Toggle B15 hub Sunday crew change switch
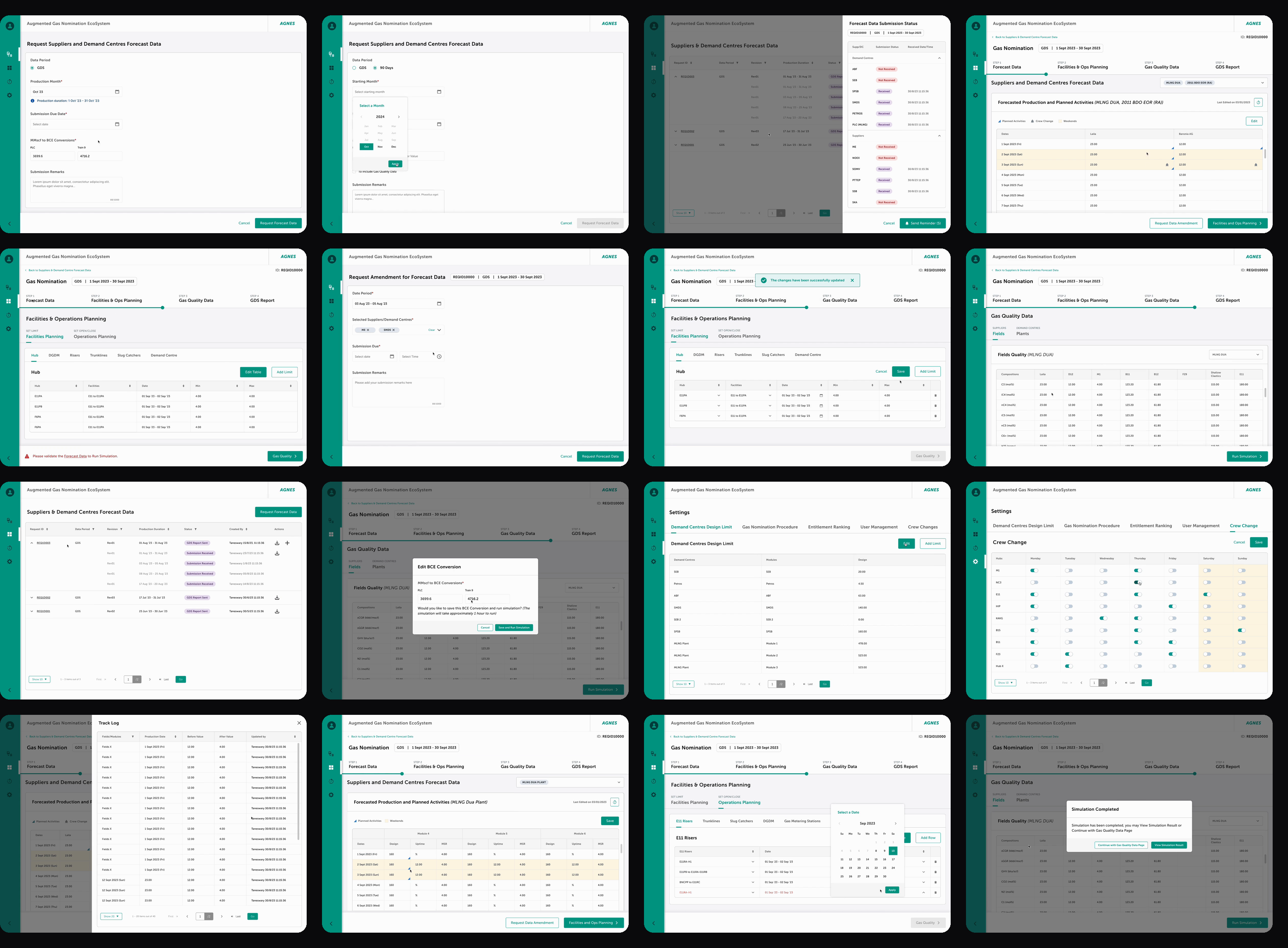Image resolution: width=1288 pixels, height=948 pixels. [1242, 631]
